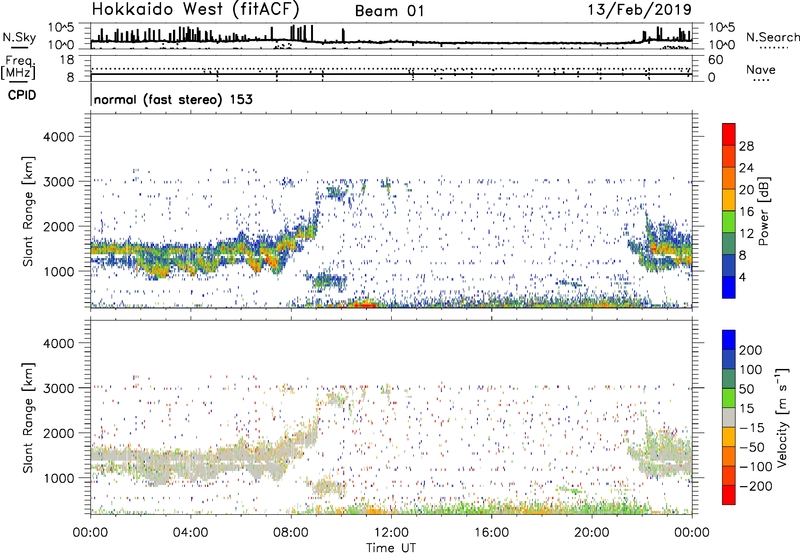The width and height of the screenshot is (800, 554).
Task: Click the grey ground-scatter band in the velocity panel
Action: pos(204,461)
